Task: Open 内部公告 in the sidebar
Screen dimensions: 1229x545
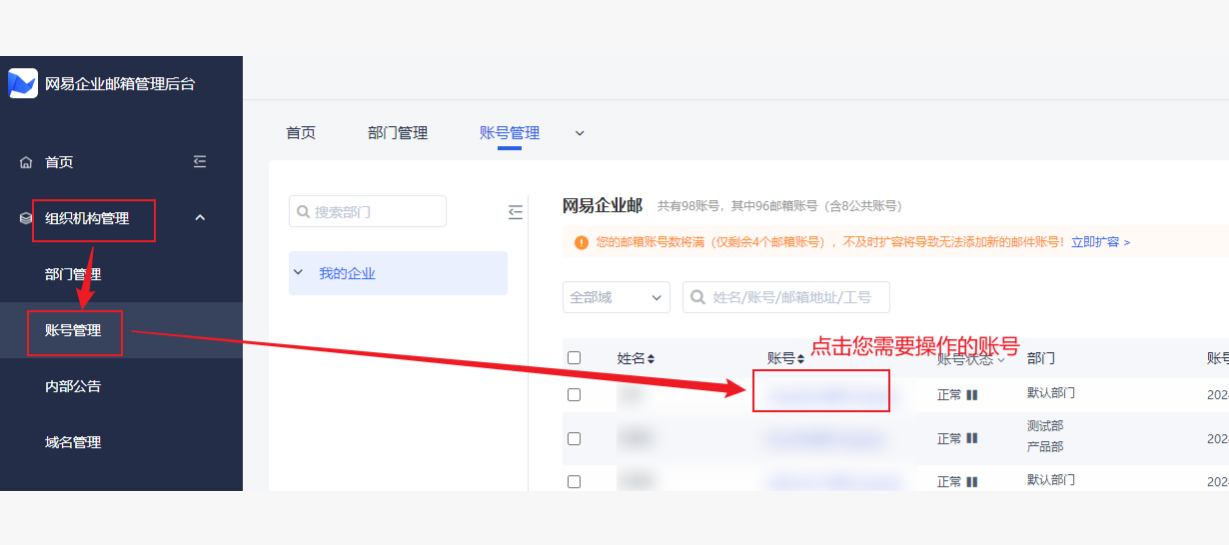Action: (x=73, y=386)
